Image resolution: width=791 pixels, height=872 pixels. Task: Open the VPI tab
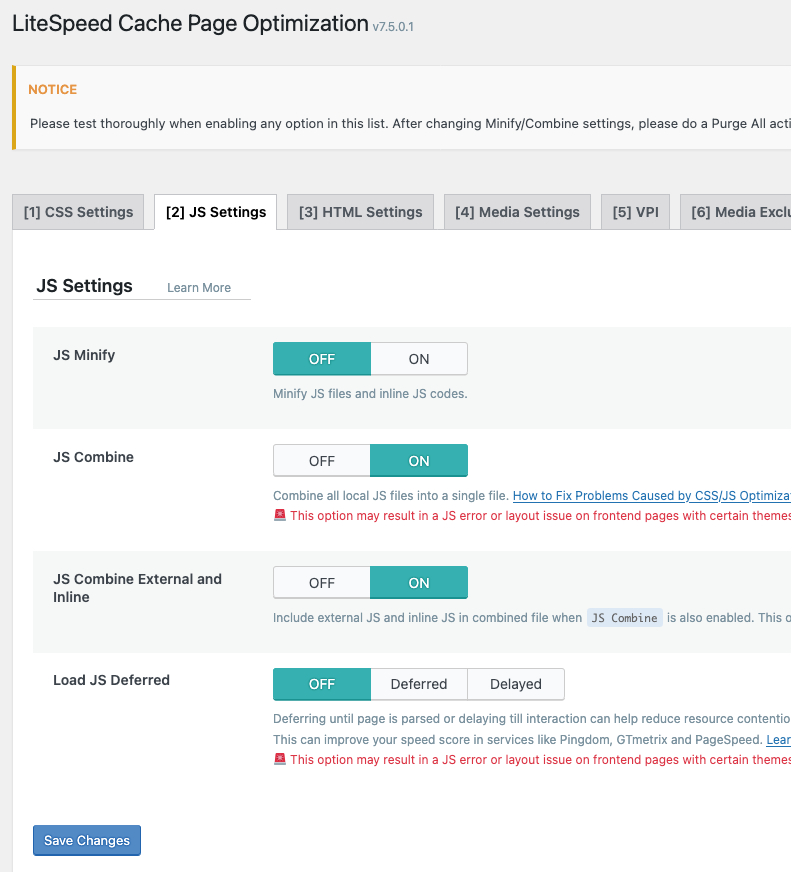[x=635, y=212]
